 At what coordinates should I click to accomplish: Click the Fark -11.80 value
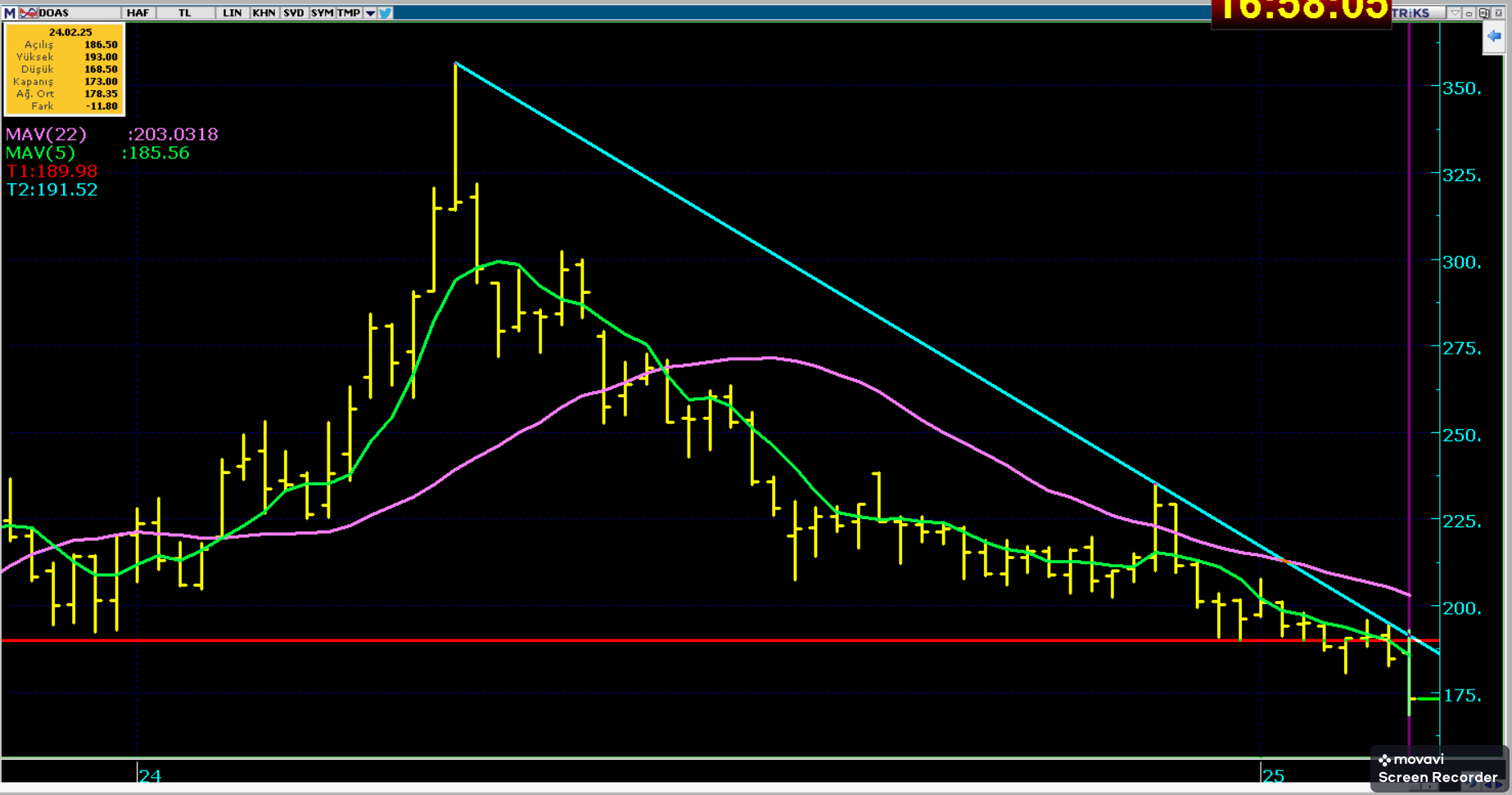pos(103,106)
